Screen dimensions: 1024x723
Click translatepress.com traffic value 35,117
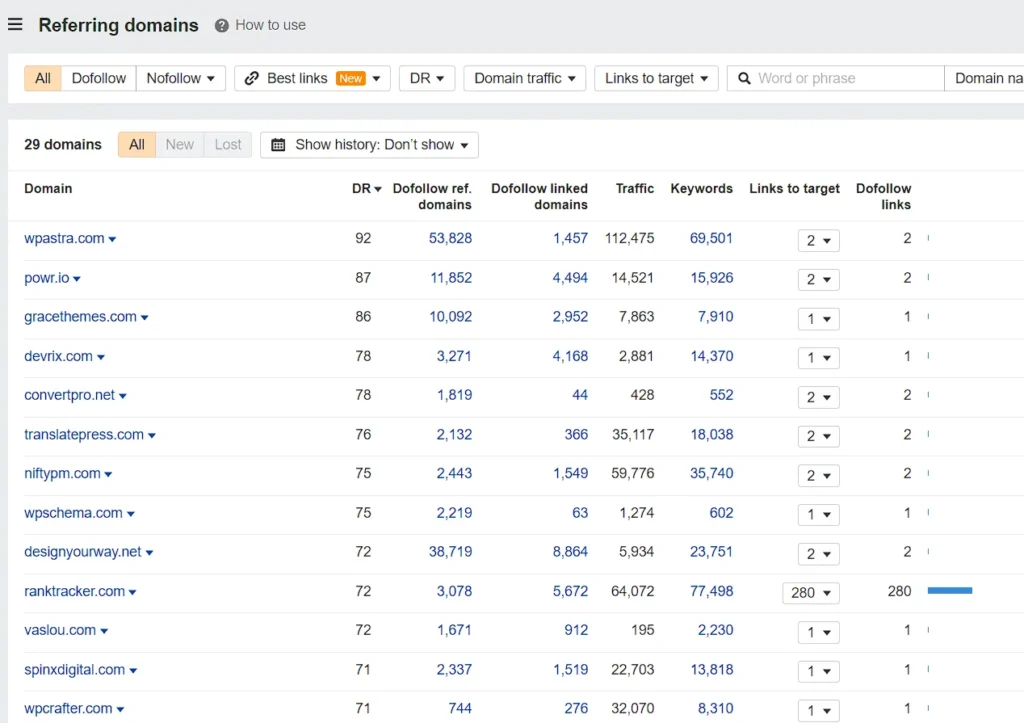click(633, 434)
